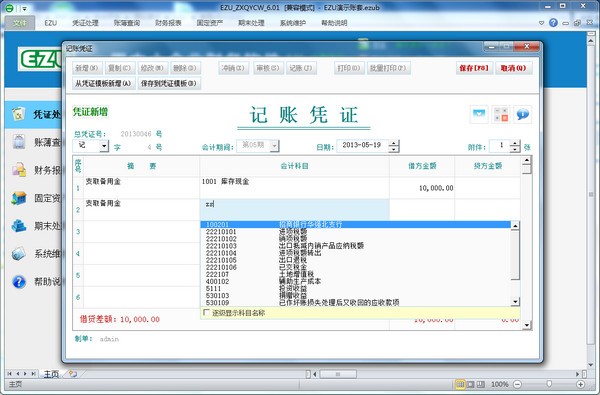Click the 保存[F8] button

pos(474,68)
